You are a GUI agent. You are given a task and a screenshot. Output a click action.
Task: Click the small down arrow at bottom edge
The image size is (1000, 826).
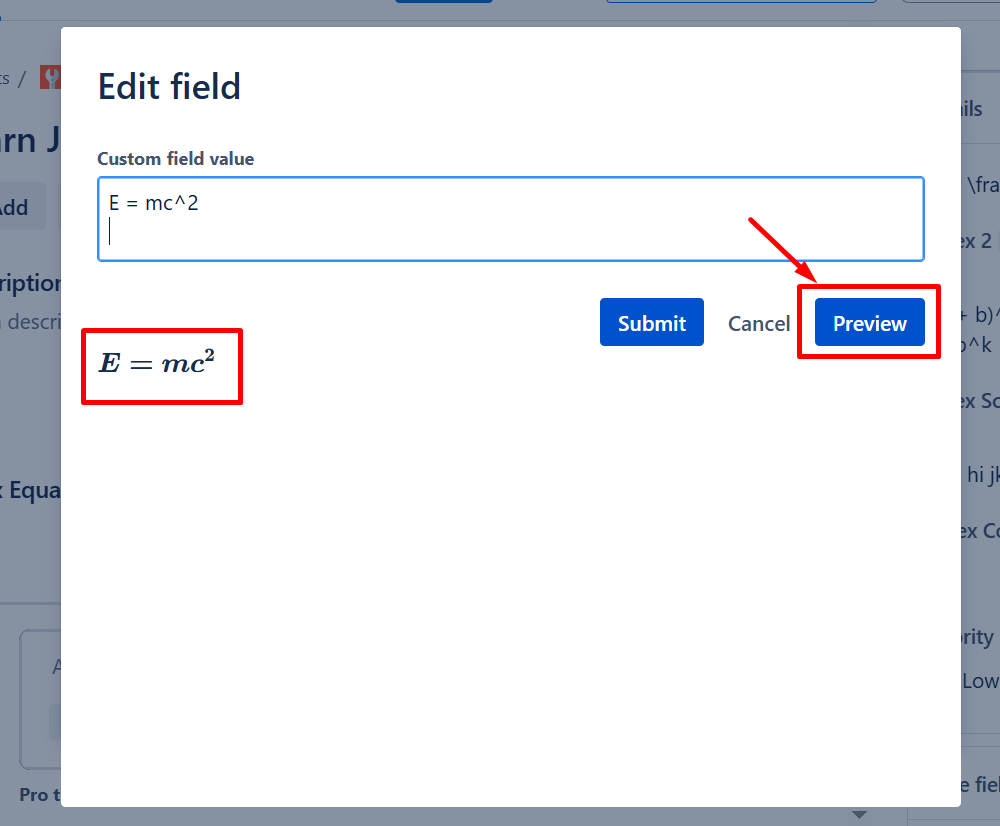click(859, 815)
